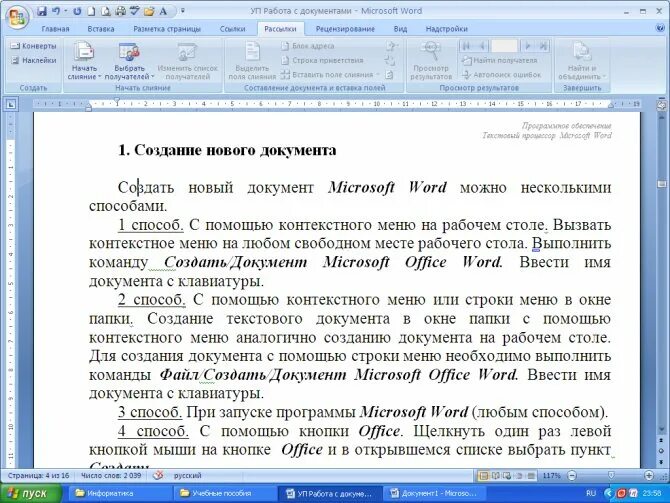Click the zoom out minus button
670x503 pixels.
[572, 476]
